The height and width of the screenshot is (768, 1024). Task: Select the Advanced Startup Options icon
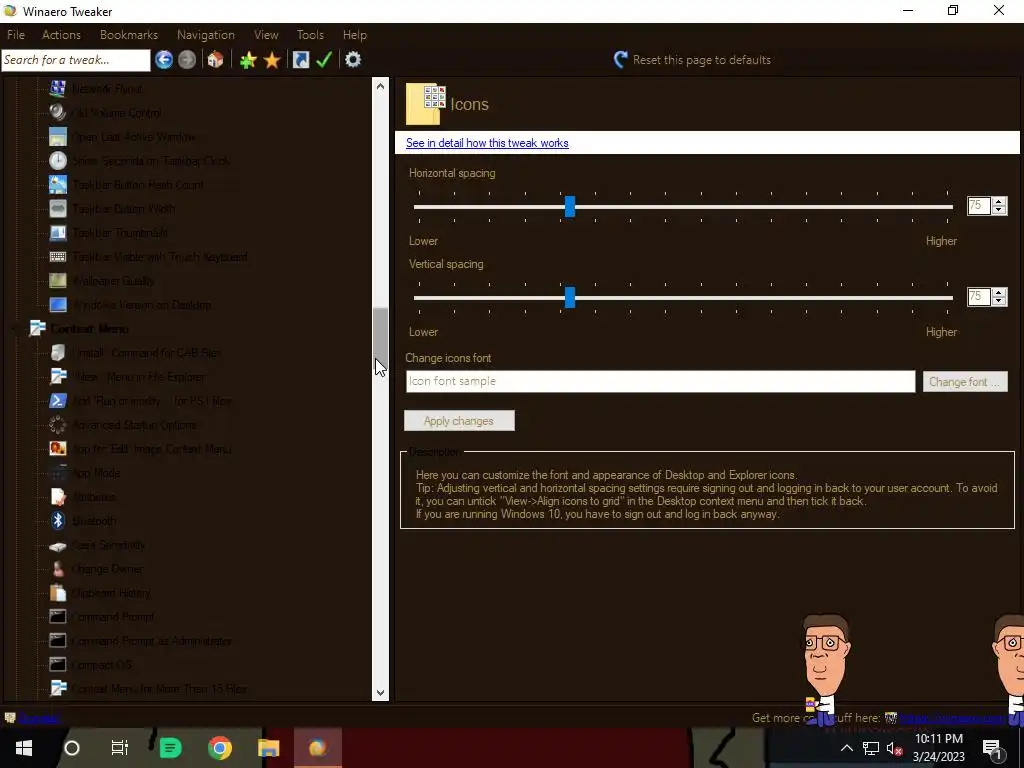(57, 425)
